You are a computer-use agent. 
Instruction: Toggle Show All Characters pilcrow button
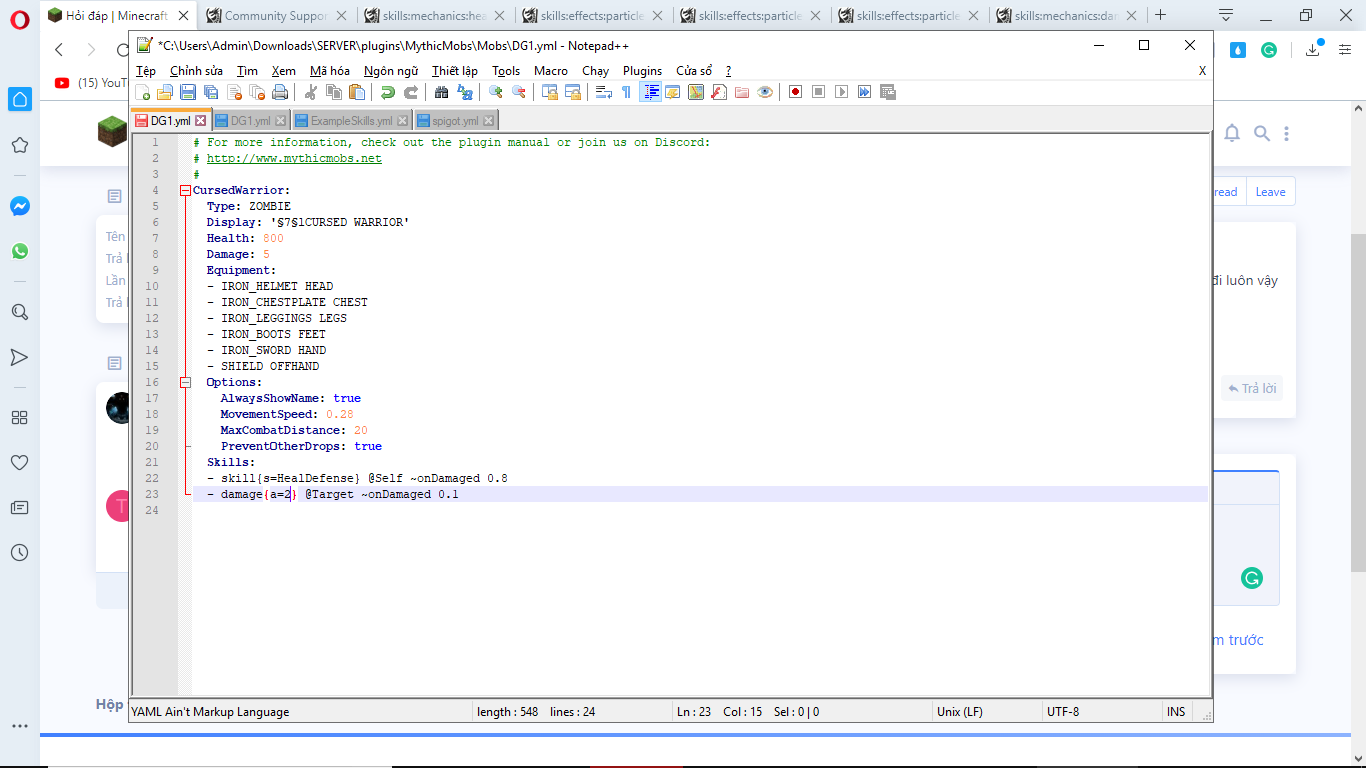coord(626,92)
